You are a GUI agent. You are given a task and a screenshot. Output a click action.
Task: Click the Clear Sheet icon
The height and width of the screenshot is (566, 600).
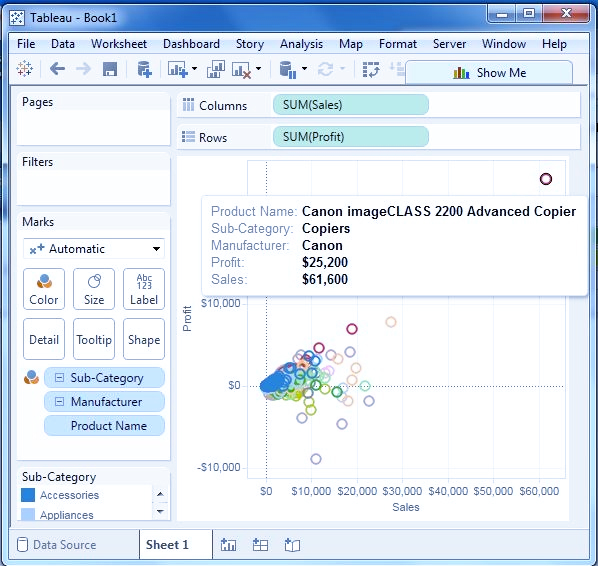[241, 70]
